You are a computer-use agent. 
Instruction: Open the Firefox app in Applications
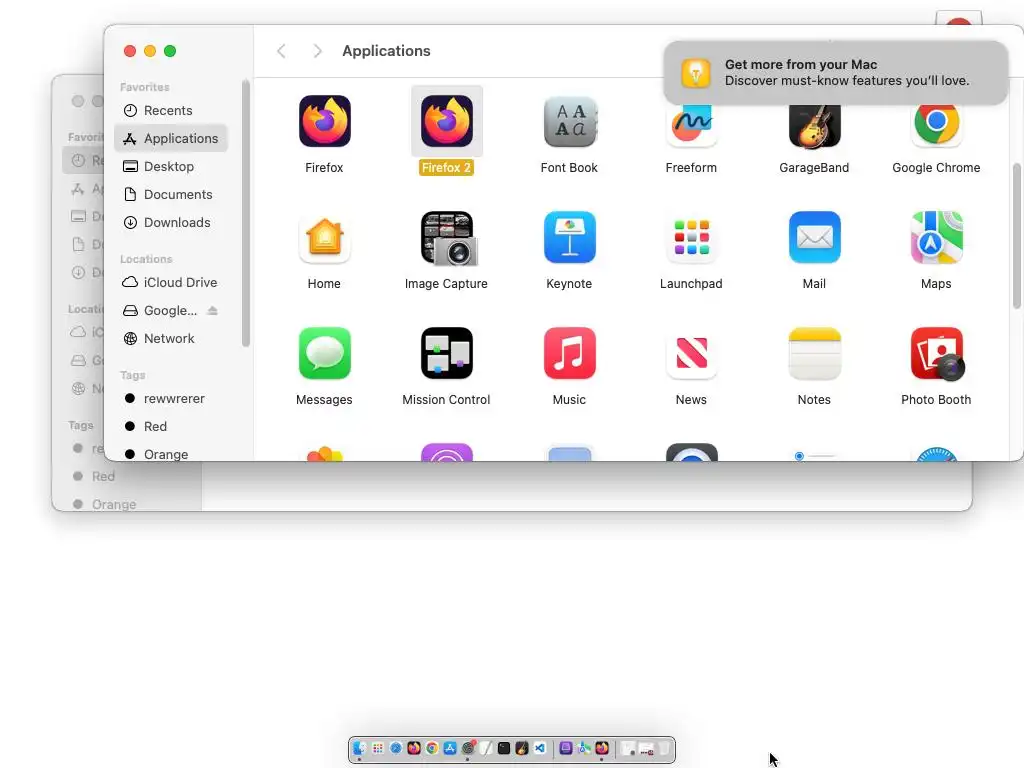point(325,121)
